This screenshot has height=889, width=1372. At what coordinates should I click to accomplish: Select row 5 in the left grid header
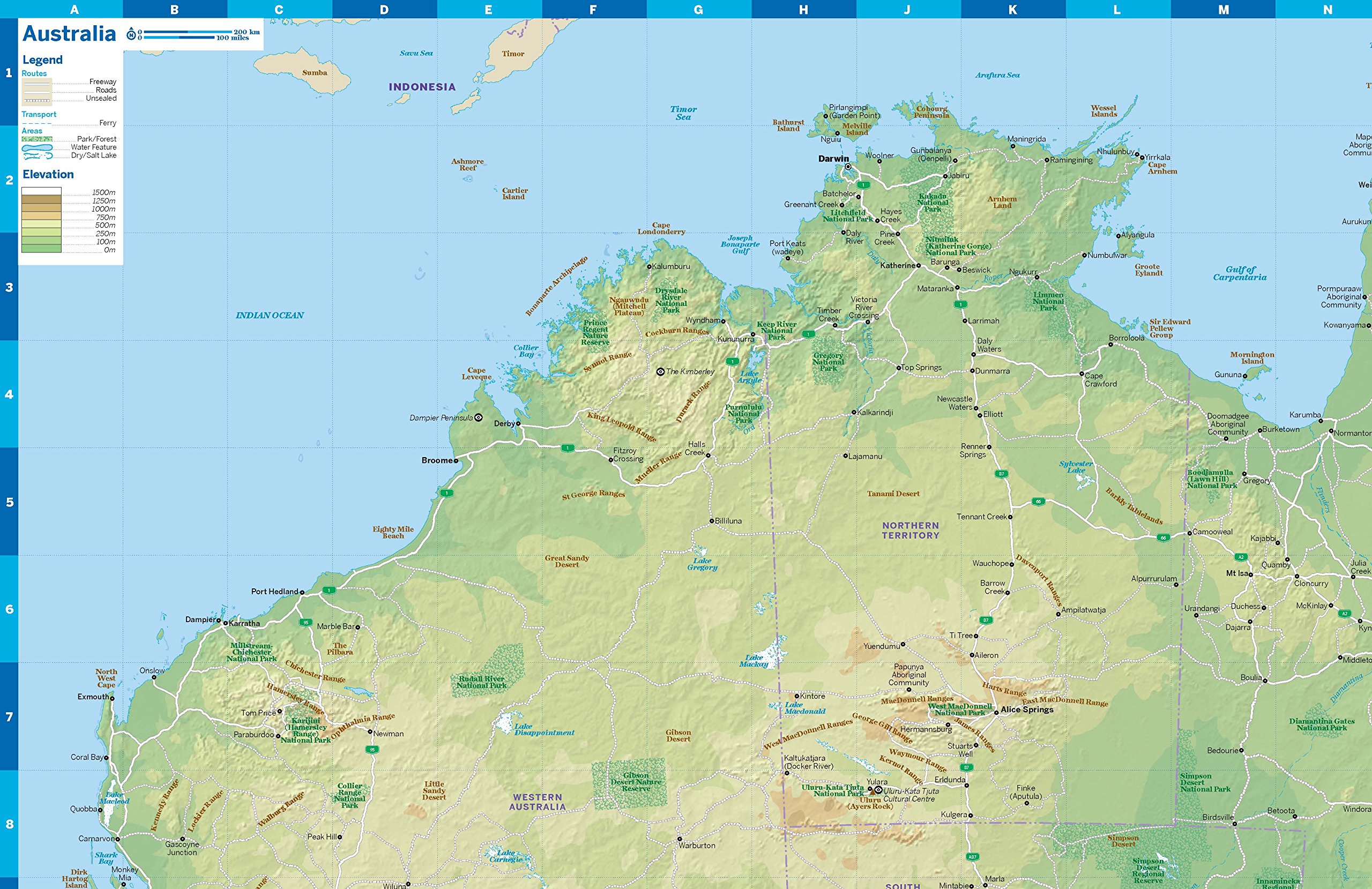point(9,502)
